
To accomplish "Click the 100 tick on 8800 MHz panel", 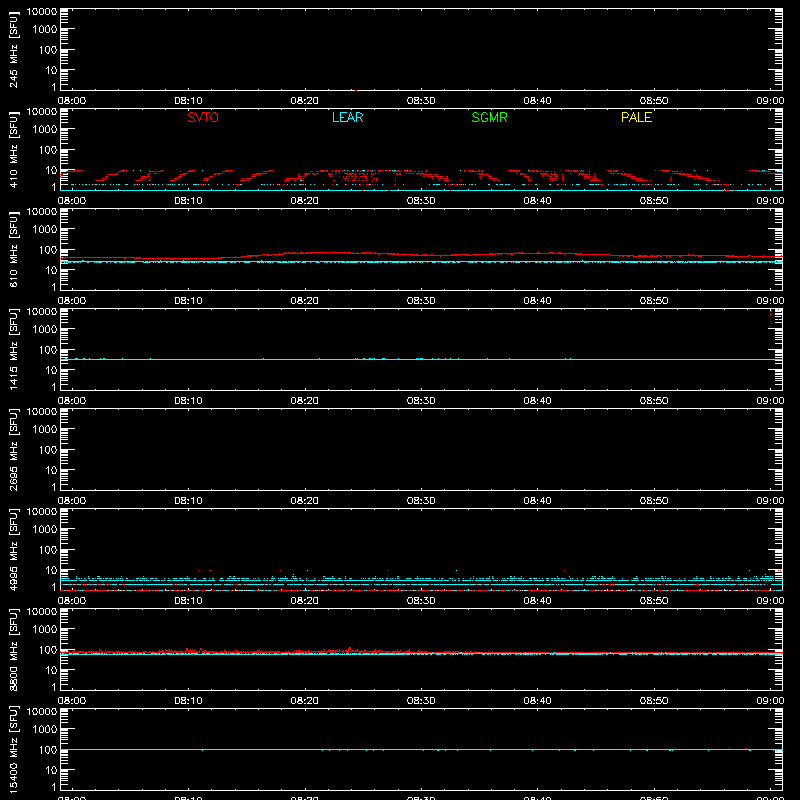I will (48, 650).
